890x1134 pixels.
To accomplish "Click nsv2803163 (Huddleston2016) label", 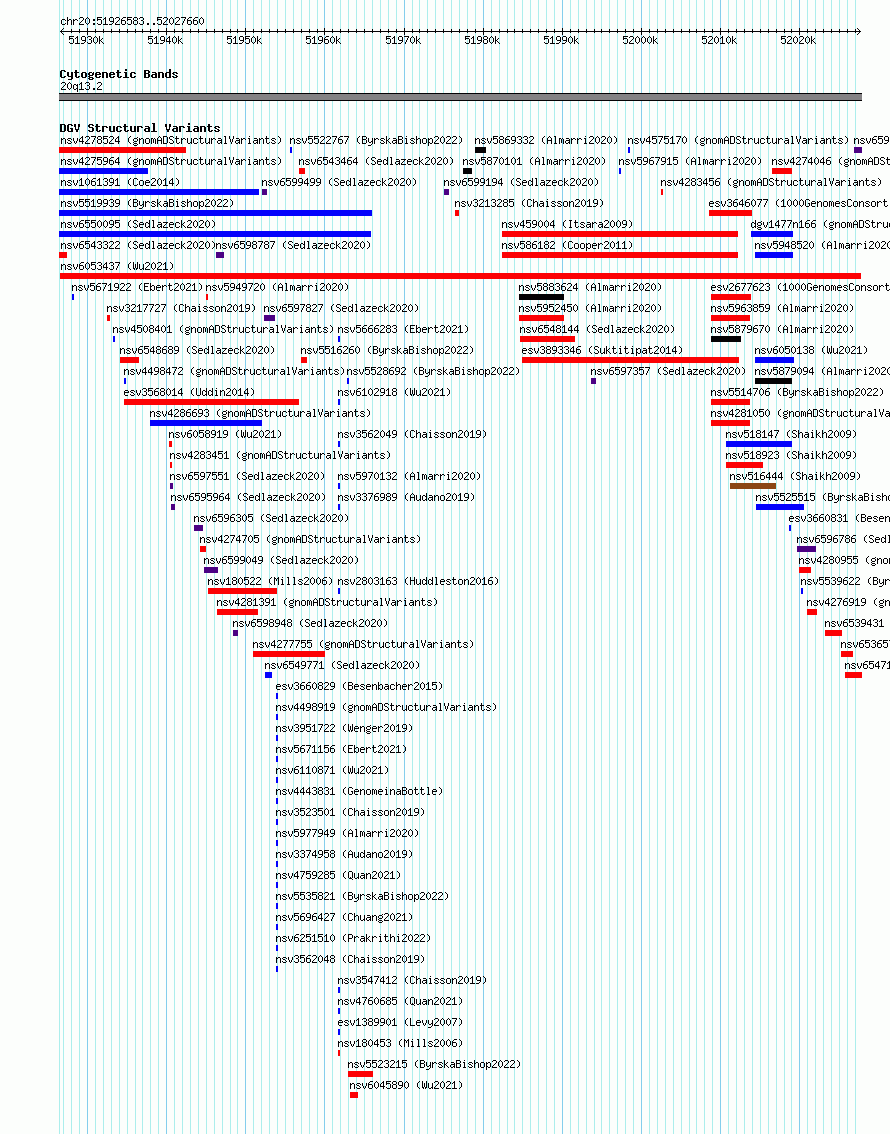I will pos(418,581).
